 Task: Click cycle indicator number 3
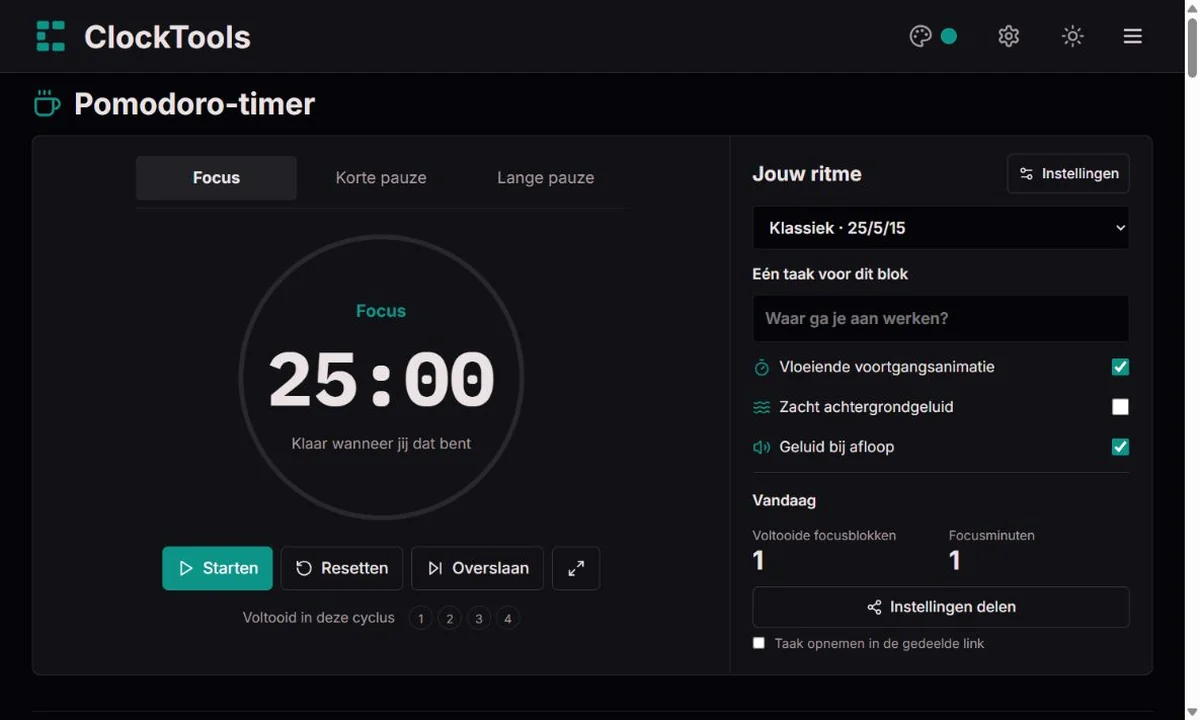(x=479, y=619)
